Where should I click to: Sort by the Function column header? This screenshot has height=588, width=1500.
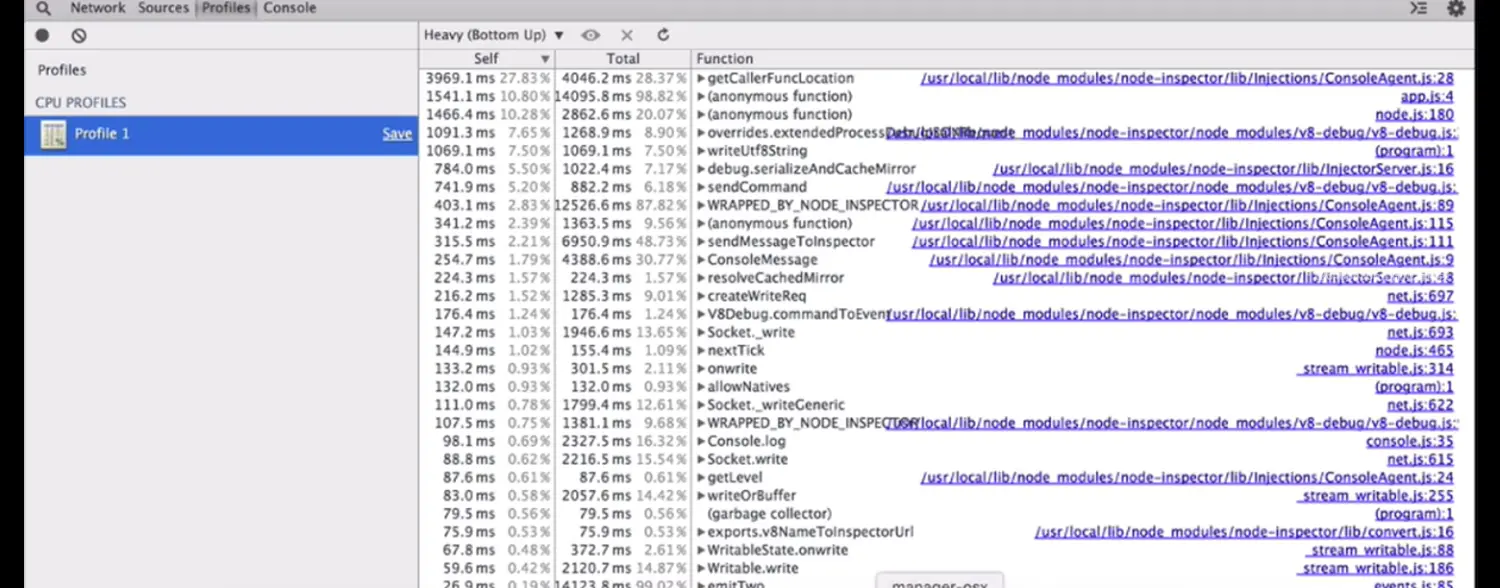tap(1083, 59)
